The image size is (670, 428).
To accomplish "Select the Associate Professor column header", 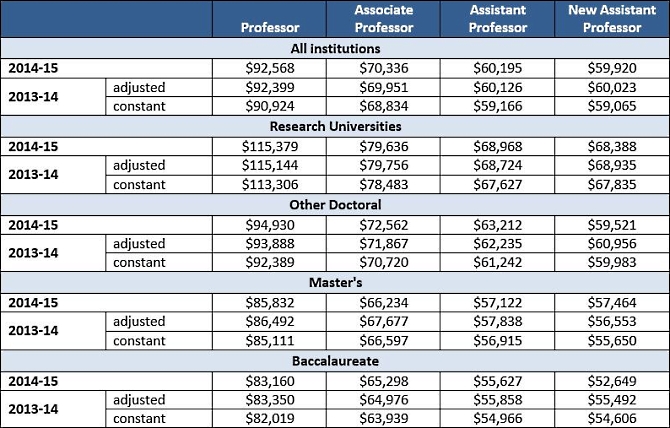I will (383, 19).
